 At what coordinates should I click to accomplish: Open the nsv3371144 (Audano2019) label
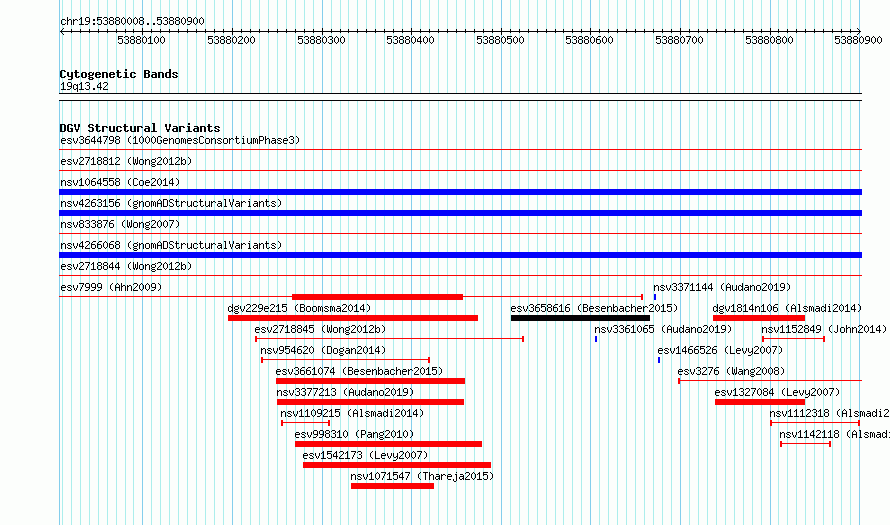[721, 287]
